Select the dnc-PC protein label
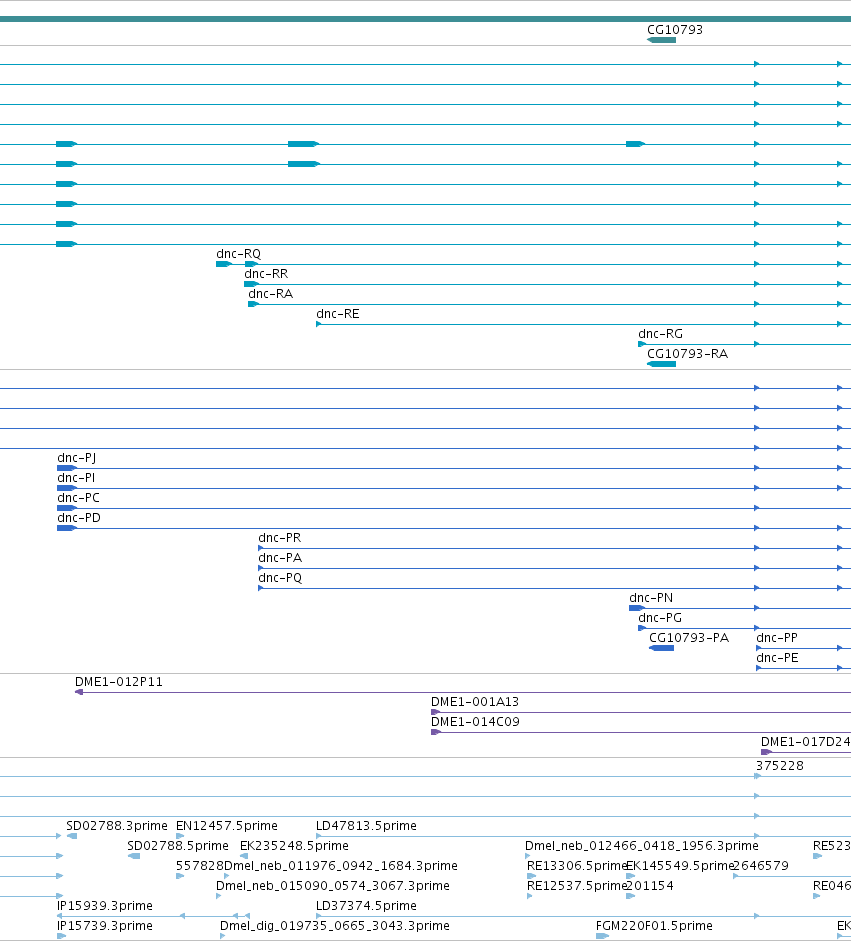The height and width of the screenshot is (941, 851). point(78,498)
